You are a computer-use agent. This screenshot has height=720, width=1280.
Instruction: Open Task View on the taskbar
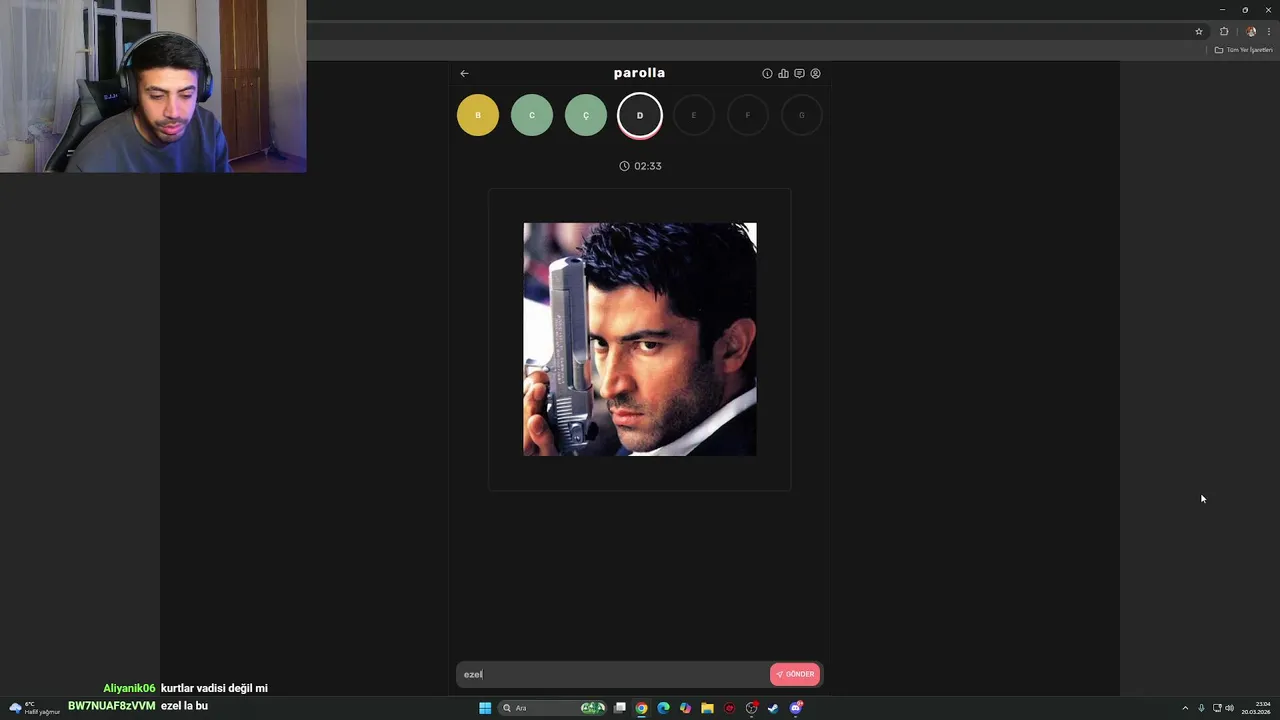click(x=620, y=708)
